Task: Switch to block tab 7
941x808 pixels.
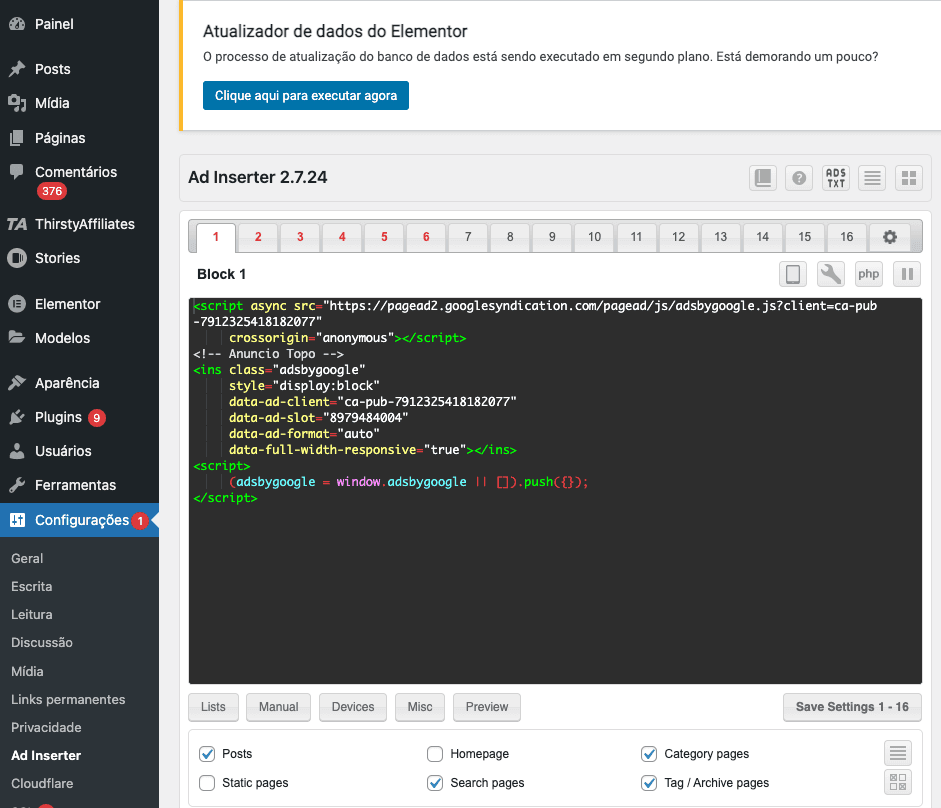Action: click(x=468, y=237)
